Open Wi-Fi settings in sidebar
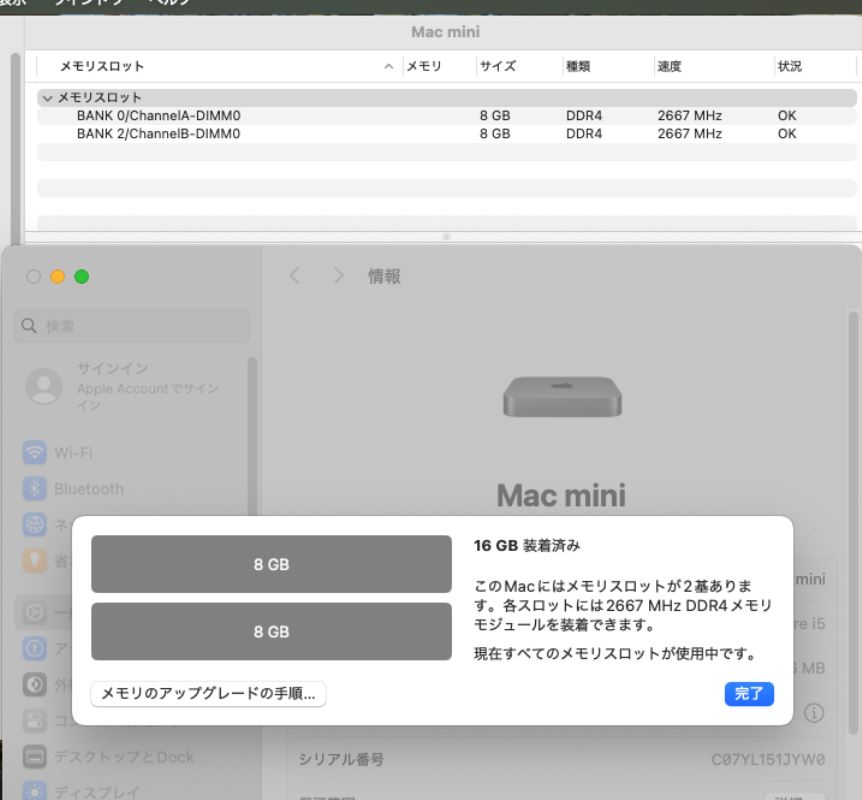The width and height of the screenshot is (862, 800). coord(73,453)
